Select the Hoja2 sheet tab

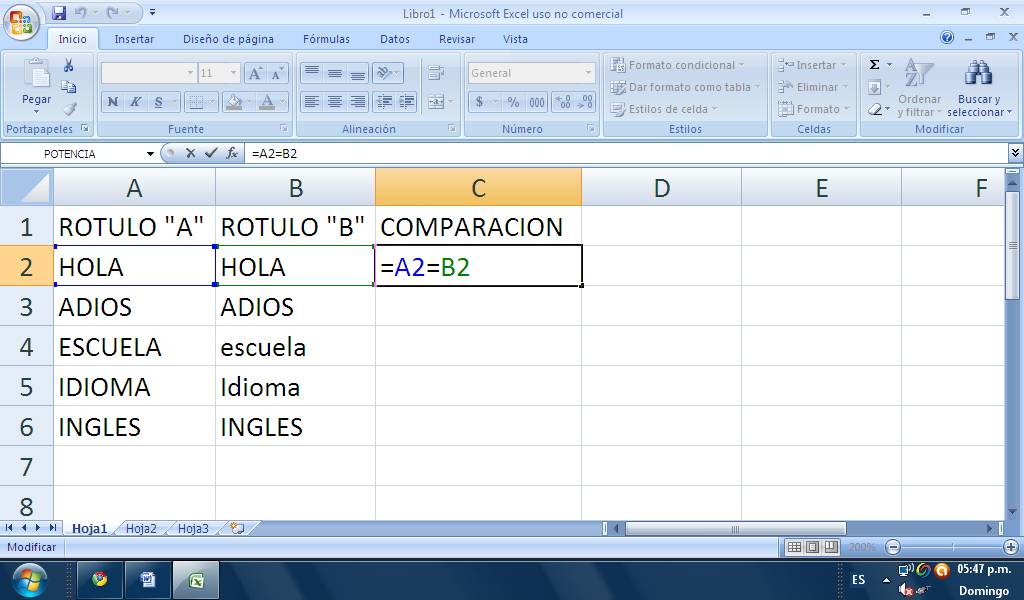click(x=141, y=528)
